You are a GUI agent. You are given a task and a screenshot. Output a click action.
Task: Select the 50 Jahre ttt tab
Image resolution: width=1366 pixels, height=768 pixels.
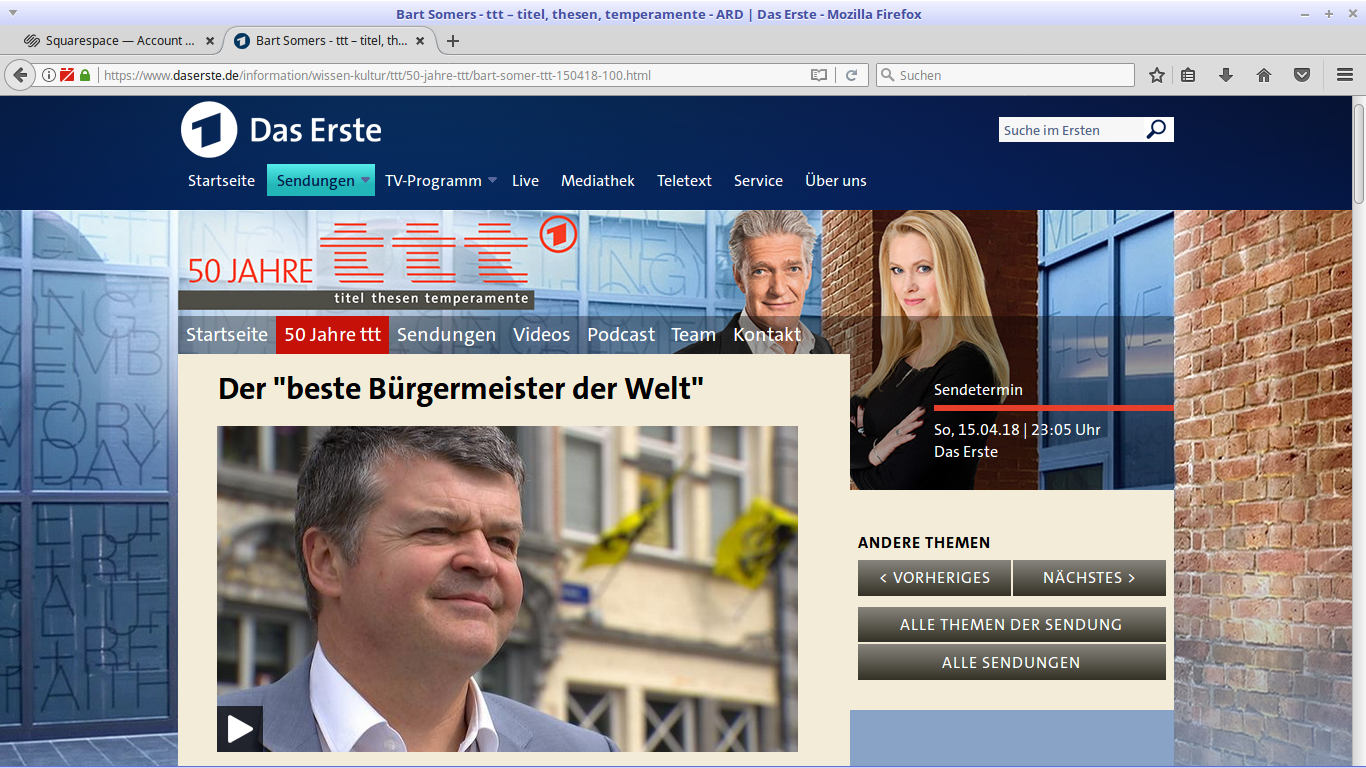332,335
